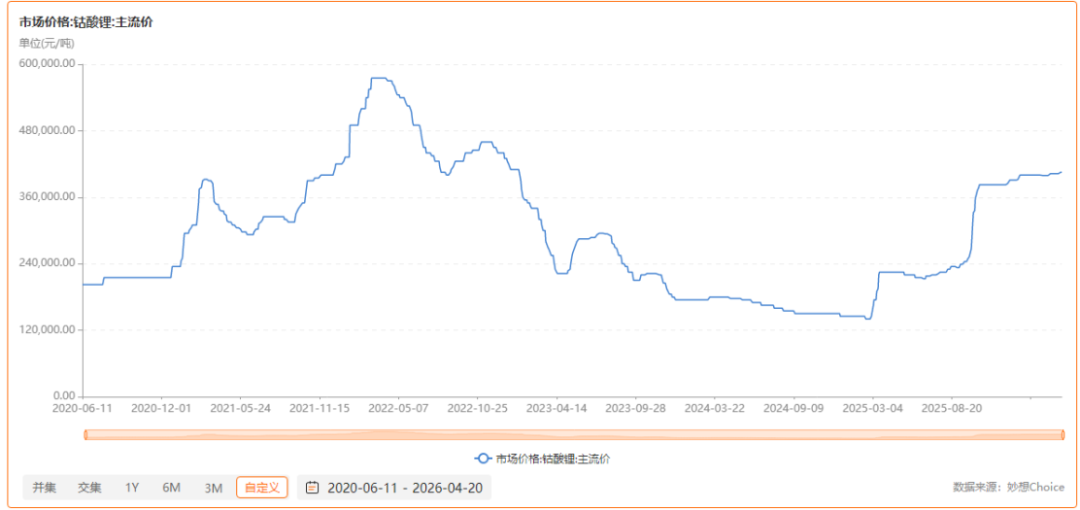Click y-axis label 480,000.00
This screenshot has height=510, width=1080.
pos(49,130)
